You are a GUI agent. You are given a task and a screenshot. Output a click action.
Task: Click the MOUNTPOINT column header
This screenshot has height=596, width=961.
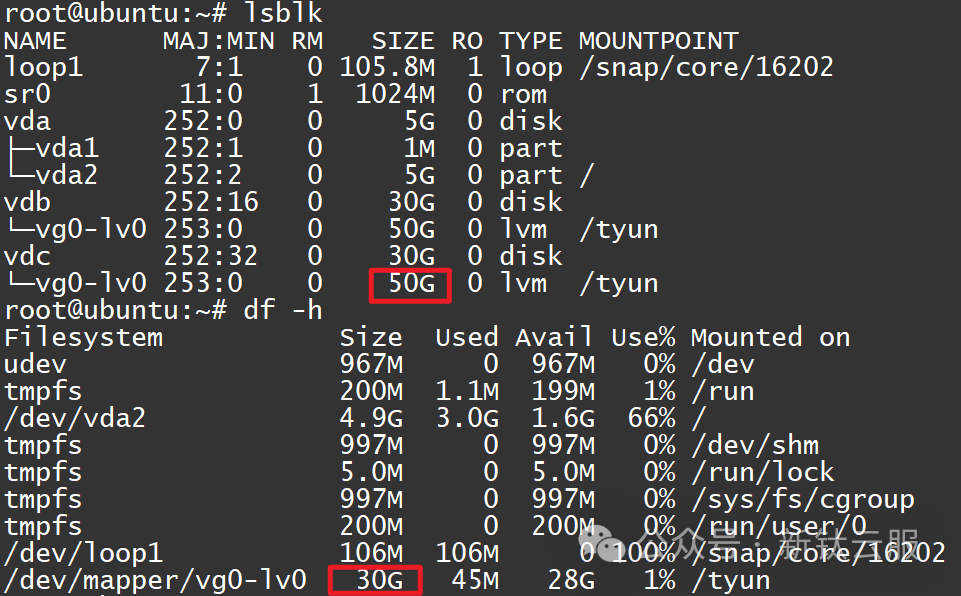click(658, 41)
